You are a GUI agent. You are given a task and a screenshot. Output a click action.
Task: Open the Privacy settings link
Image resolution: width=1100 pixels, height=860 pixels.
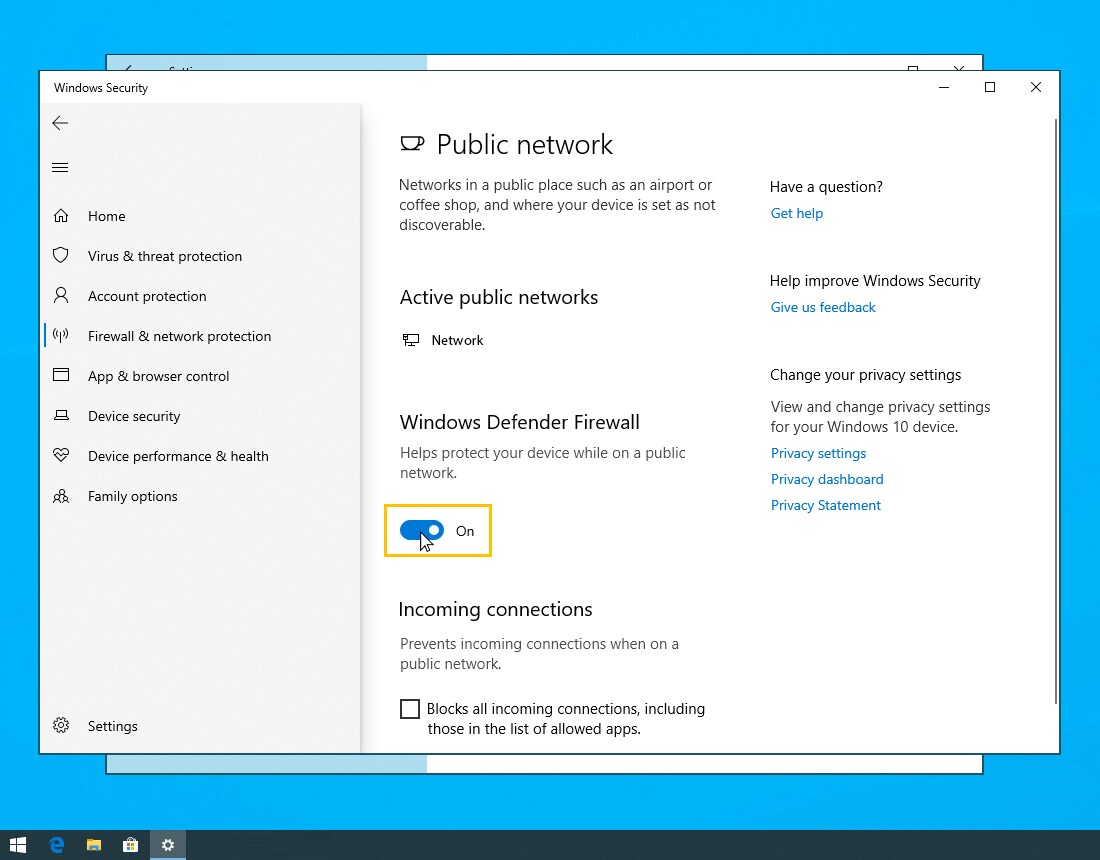(818, 453)
